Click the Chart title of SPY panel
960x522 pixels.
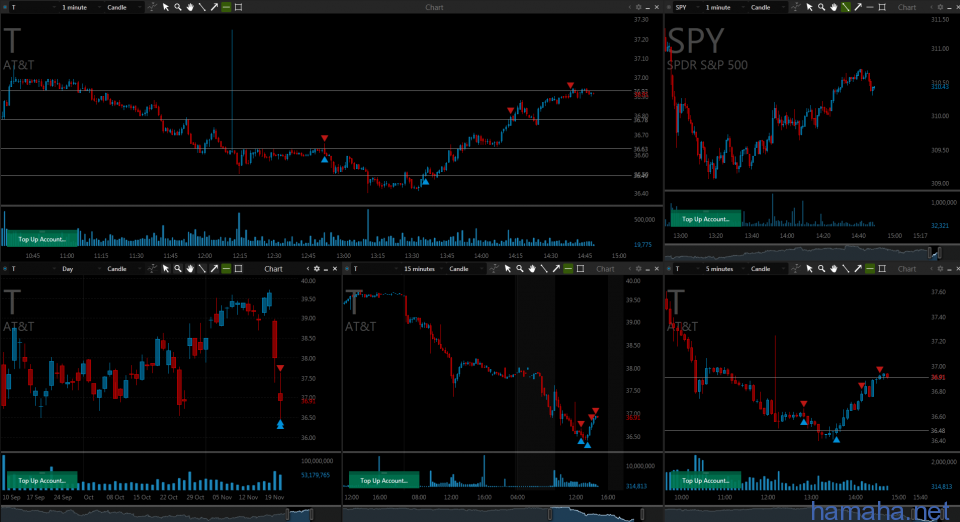coord(907,7)
